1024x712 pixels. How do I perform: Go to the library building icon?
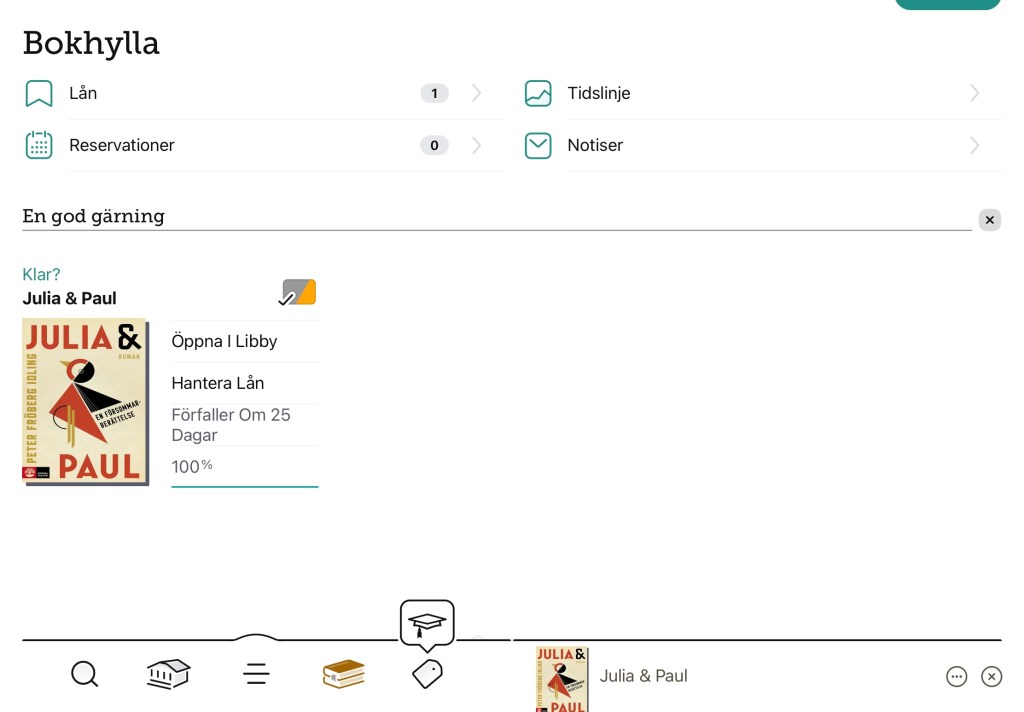[x=168, y=675]
